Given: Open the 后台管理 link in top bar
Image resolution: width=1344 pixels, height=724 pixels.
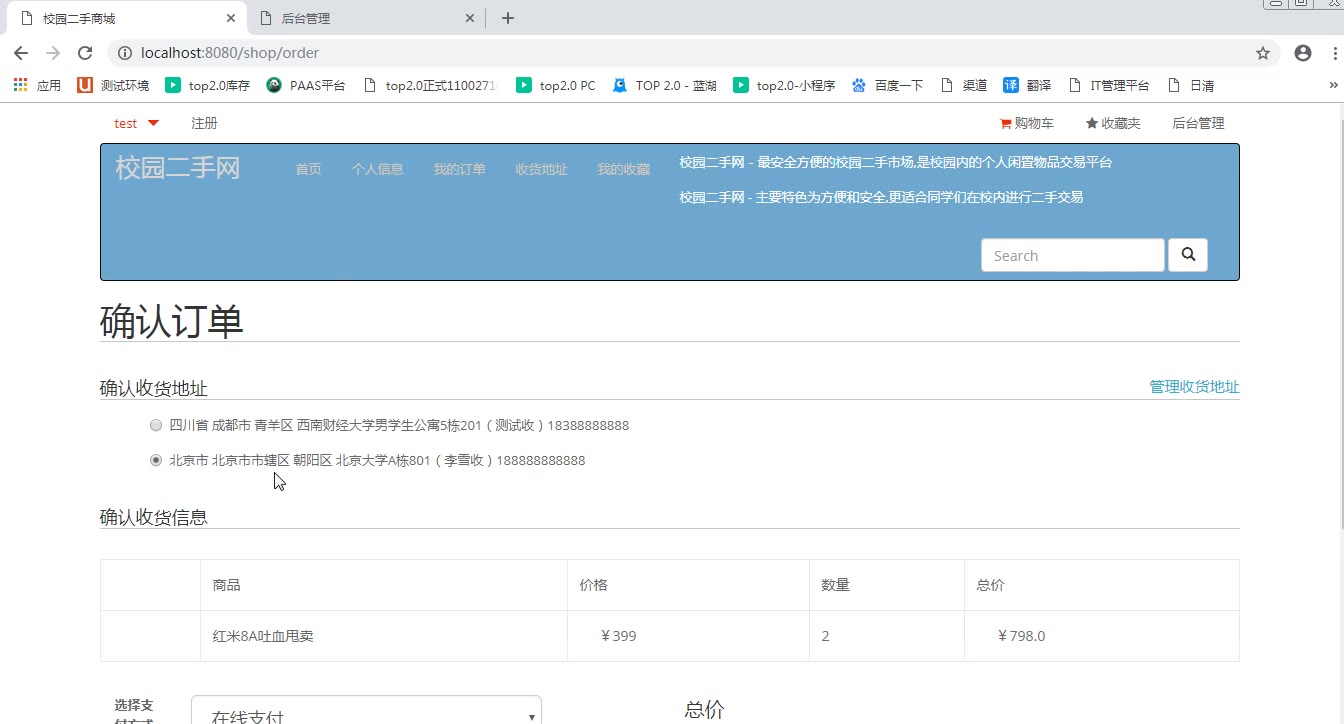Looking at the screenshot, I should click(1198, 123).
